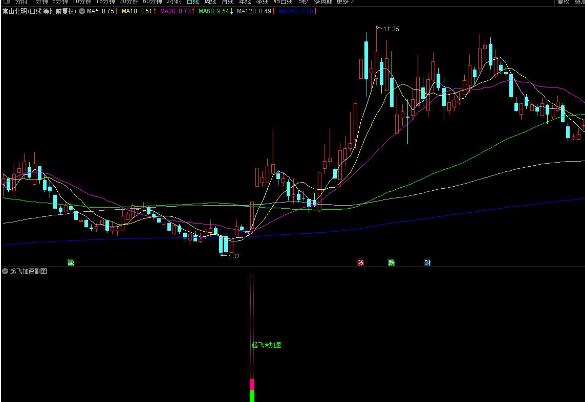This screenshot has height=402, width=585.
Task: Open the sub-chart indicator settings gear icon
Action: tap(5, 271)
